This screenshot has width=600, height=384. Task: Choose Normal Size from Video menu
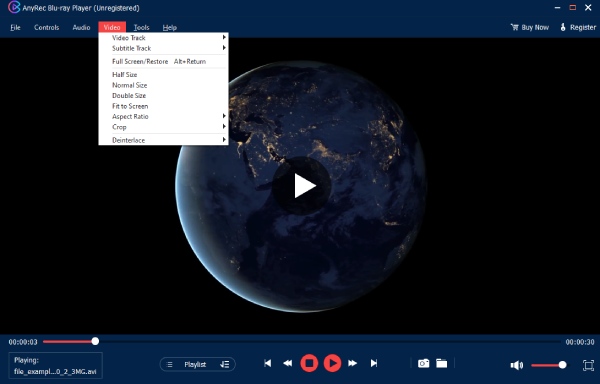pos(163,85)
